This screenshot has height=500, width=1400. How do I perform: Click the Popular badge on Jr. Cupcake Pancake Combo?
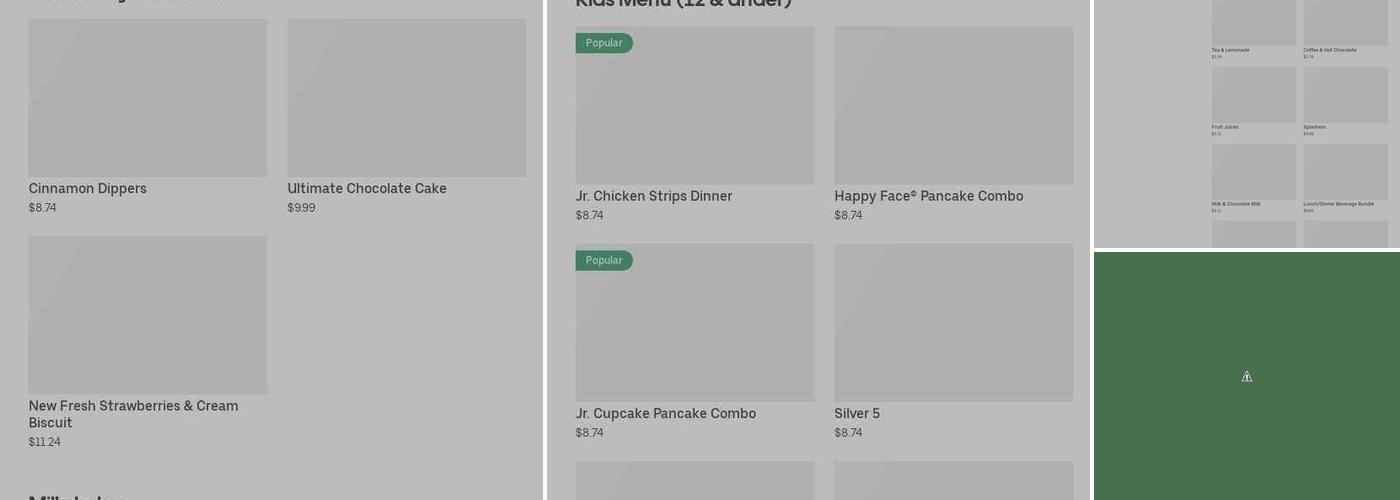[x=604, y=260]
